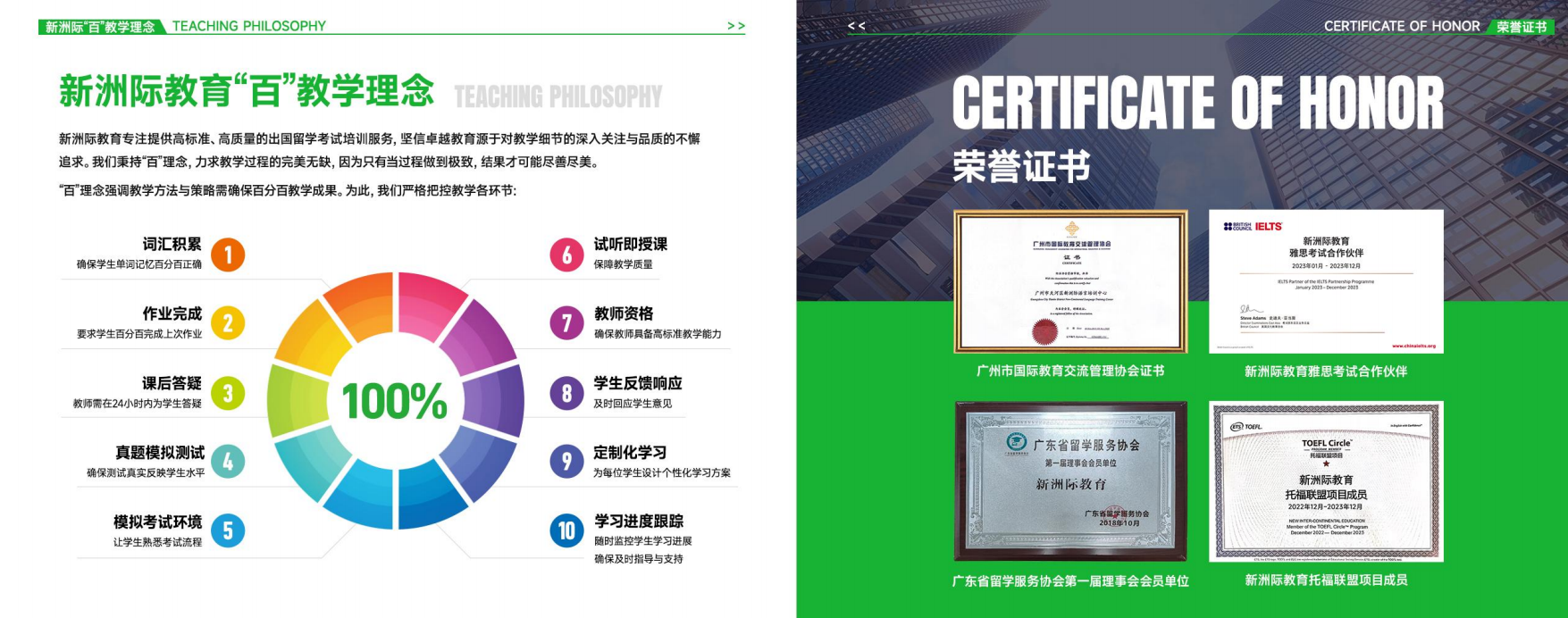The image size is (1568, 618).
Task: Click the caption 新洲际教育雅思考试合作伙伴
Action: click(x=1326, y=371)
